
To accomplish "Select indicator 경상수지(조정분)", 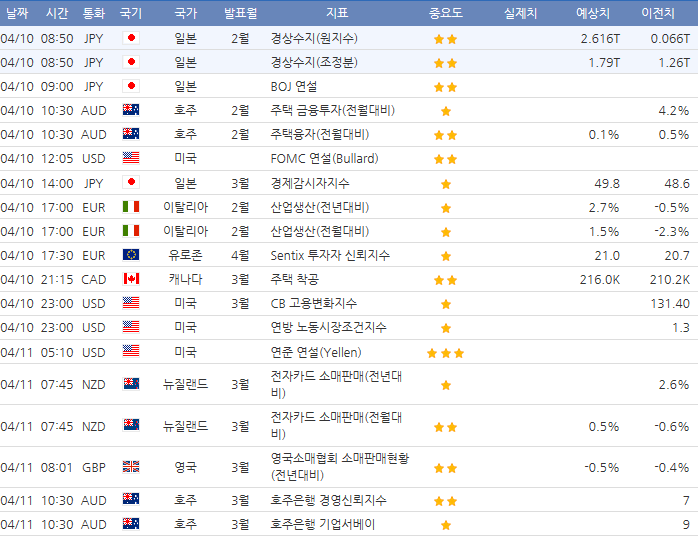I will coord(314,62).
